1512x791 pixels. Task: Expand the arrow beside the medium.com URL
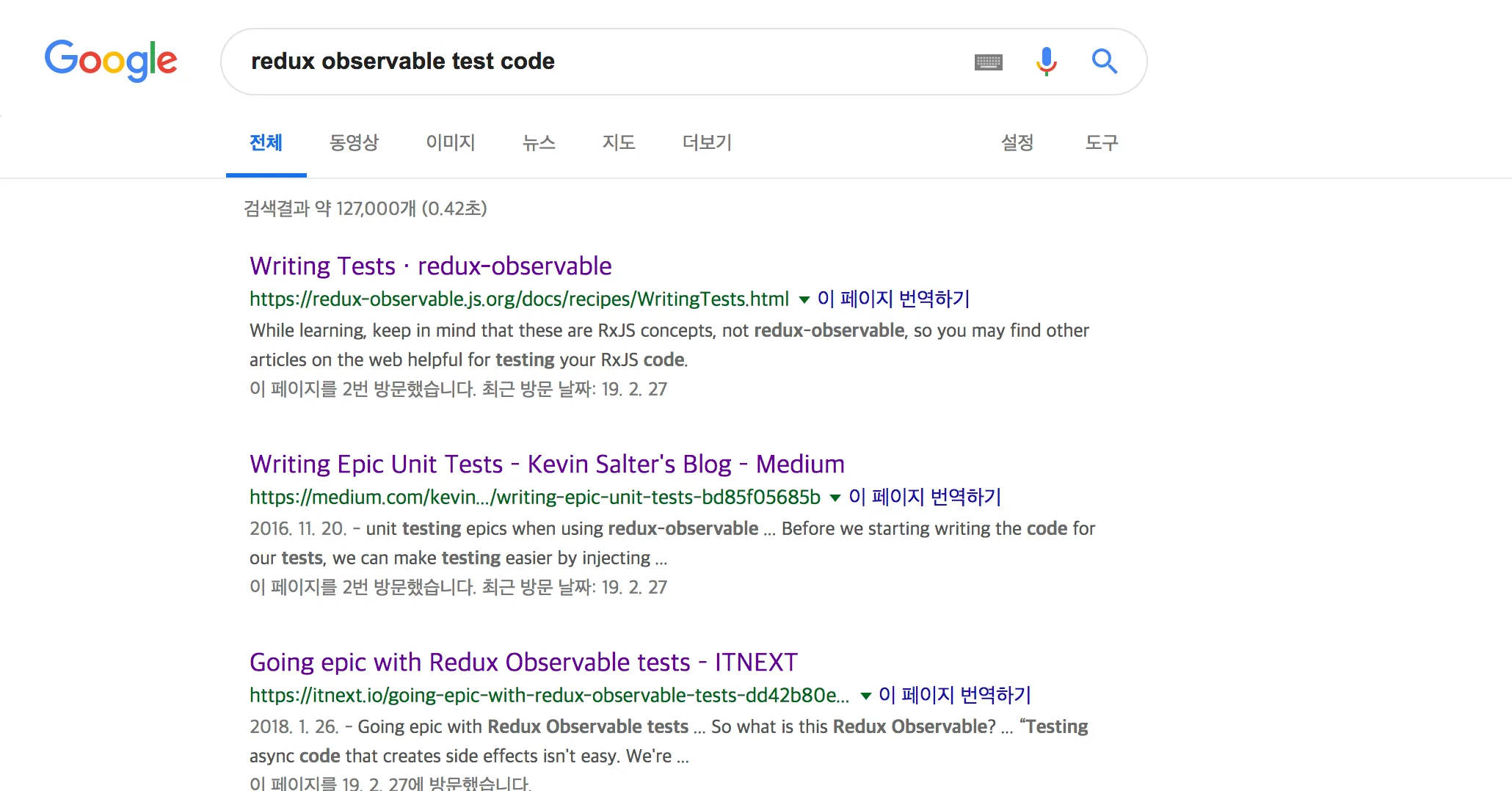[x=835, y=497]
